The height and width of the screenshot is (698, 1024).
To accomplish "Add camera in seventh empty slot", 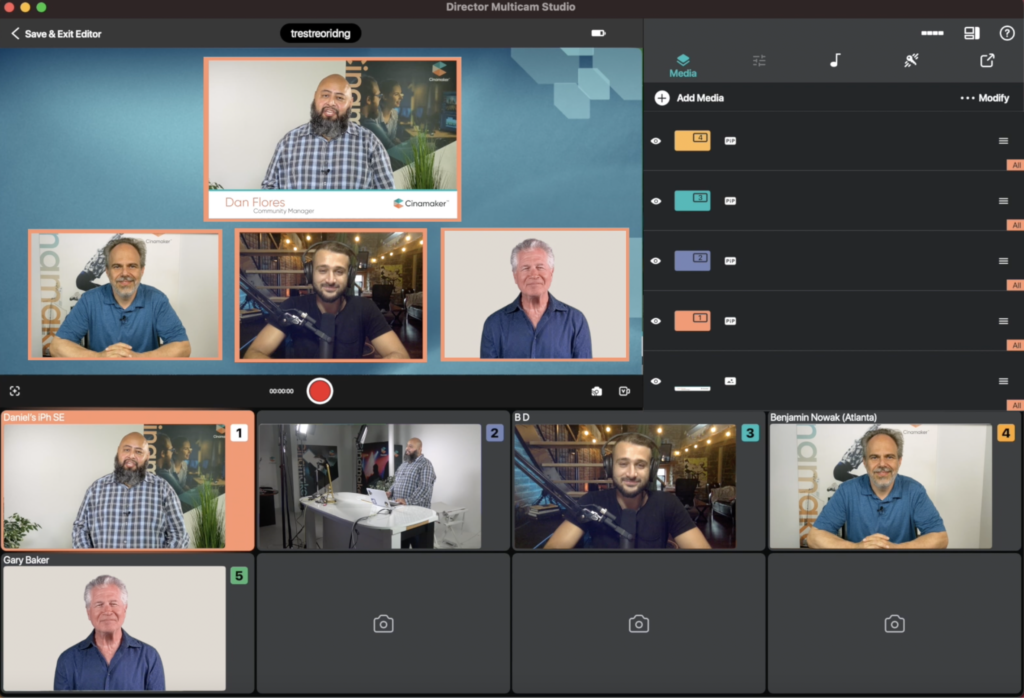I will (x=639, y=624).
